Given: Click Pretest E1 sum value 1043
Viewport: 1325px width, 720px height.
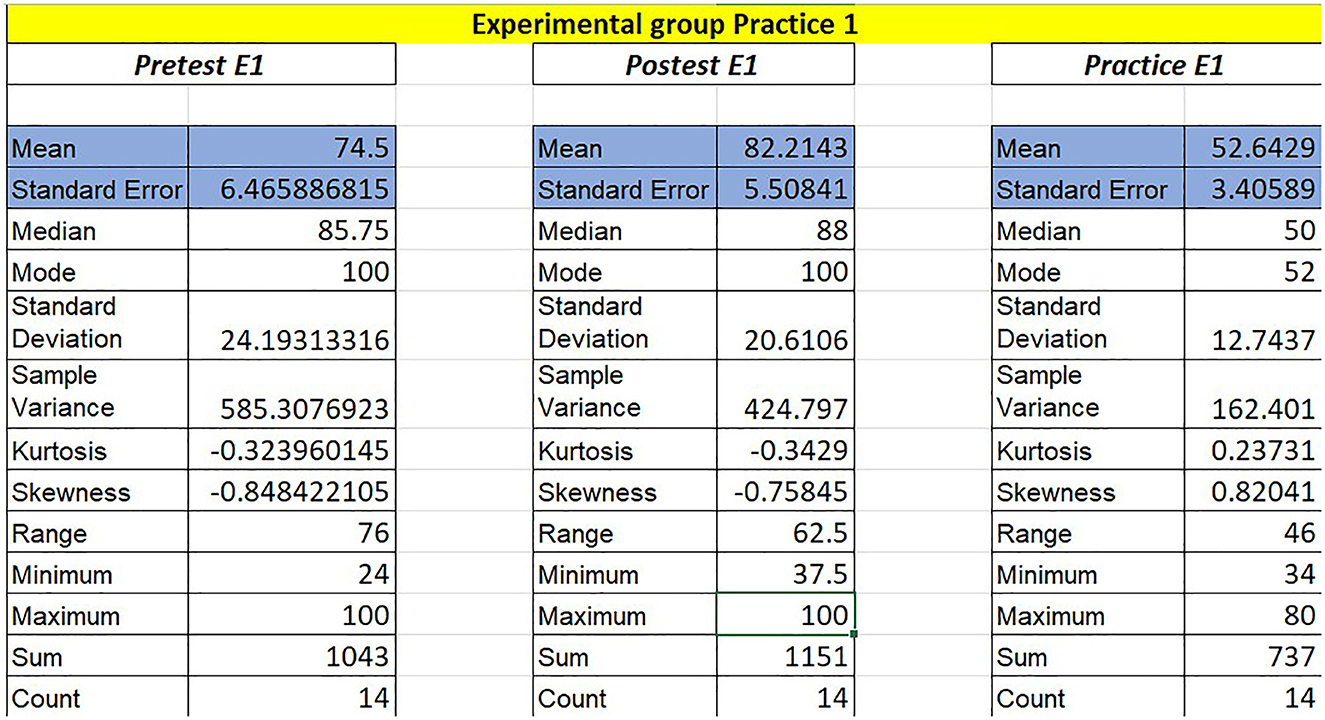Looking at the screenshot, I should [x=292, y=657].
